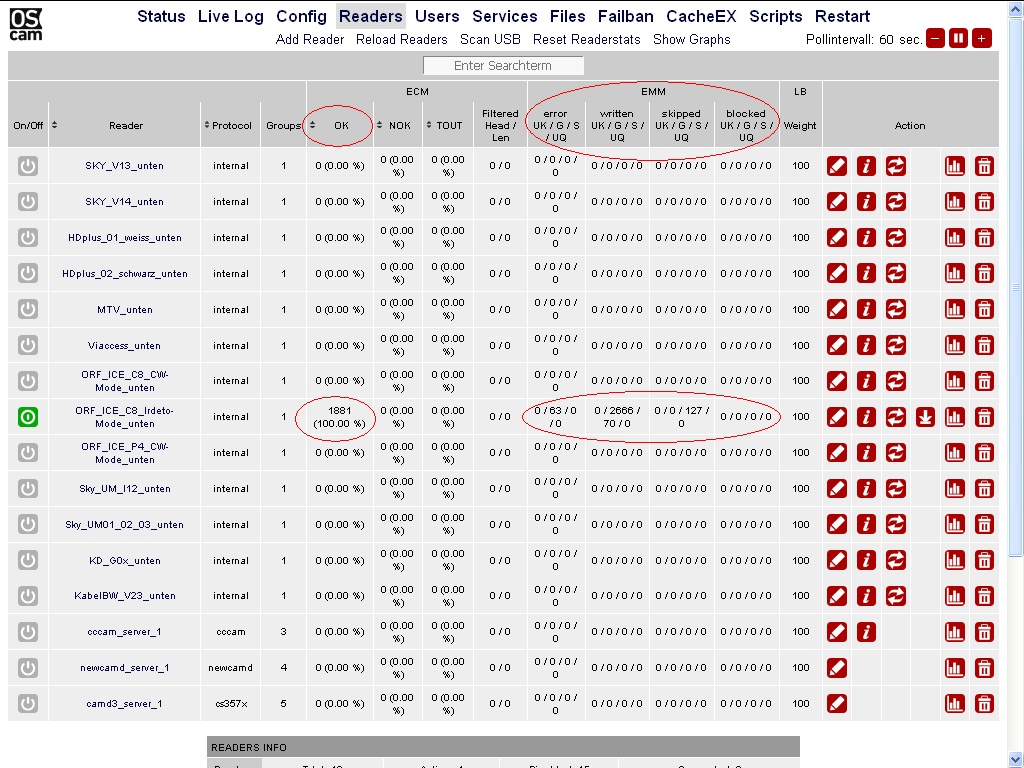
Task: Enable the SKY_V14_unten reader
Action: (x=28, y=202)
